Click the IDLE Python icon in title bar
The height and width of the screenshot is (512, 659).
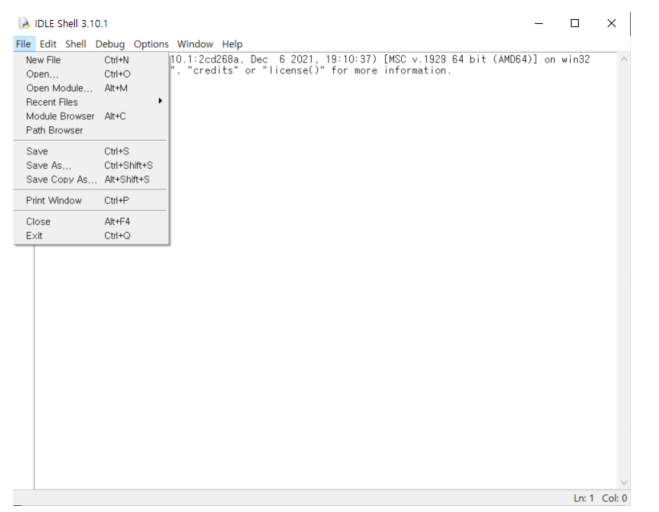click(24, 24)
